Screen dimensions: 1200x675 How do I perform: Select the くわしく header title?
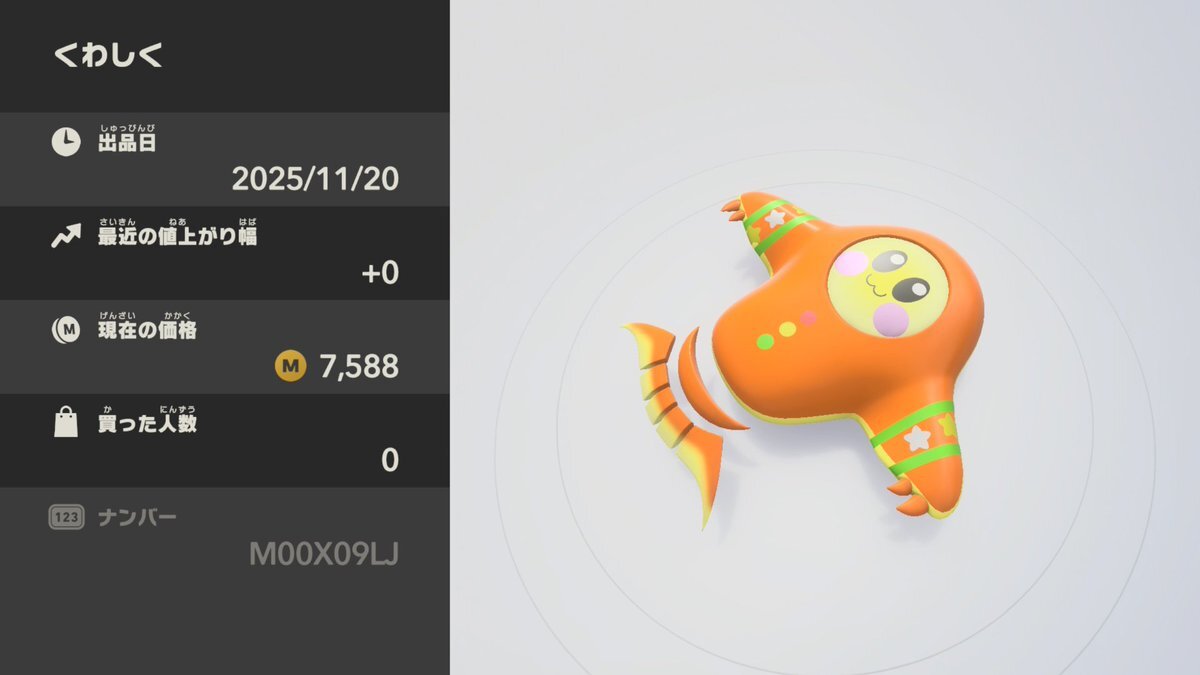(x=108, y=55)
